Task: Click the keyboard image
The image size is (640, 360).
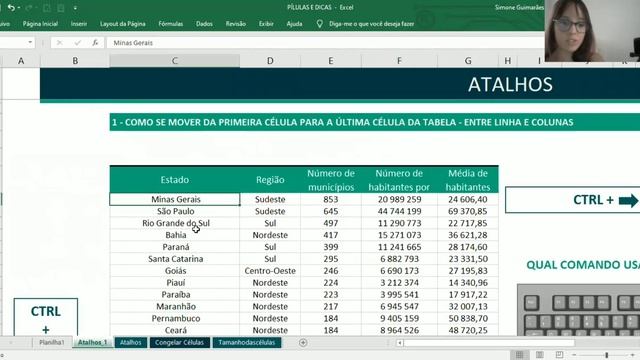Action: (x=578, y=310)
